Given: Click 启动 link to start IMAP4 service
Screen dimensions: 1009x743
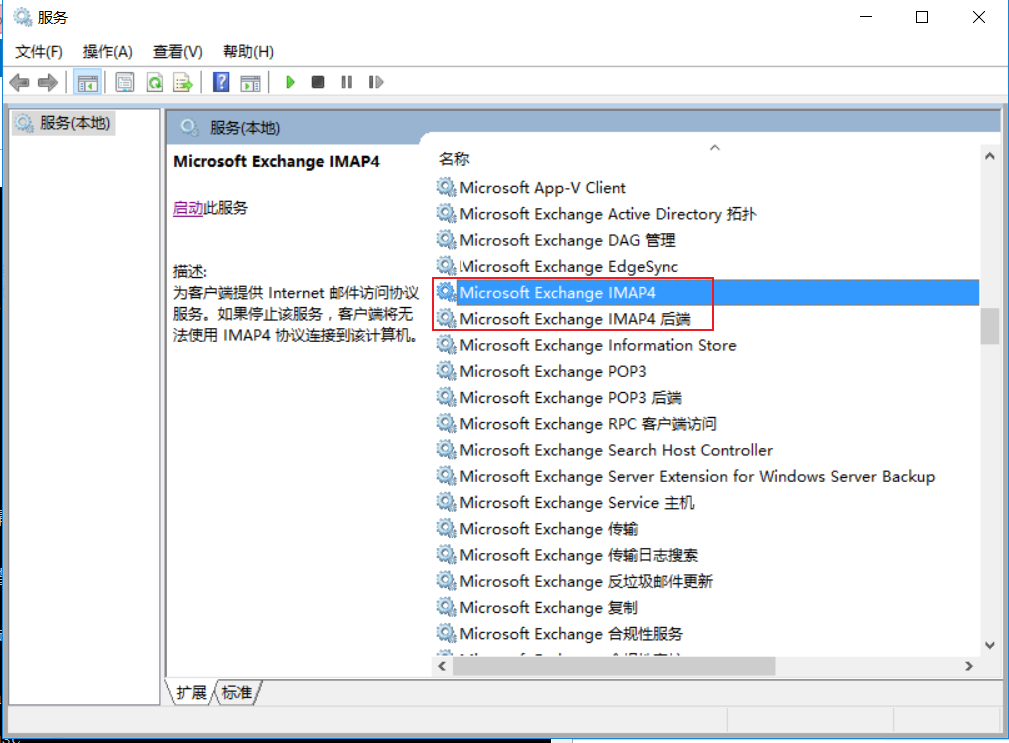Looking at the screenshot, I should point(190,208).
